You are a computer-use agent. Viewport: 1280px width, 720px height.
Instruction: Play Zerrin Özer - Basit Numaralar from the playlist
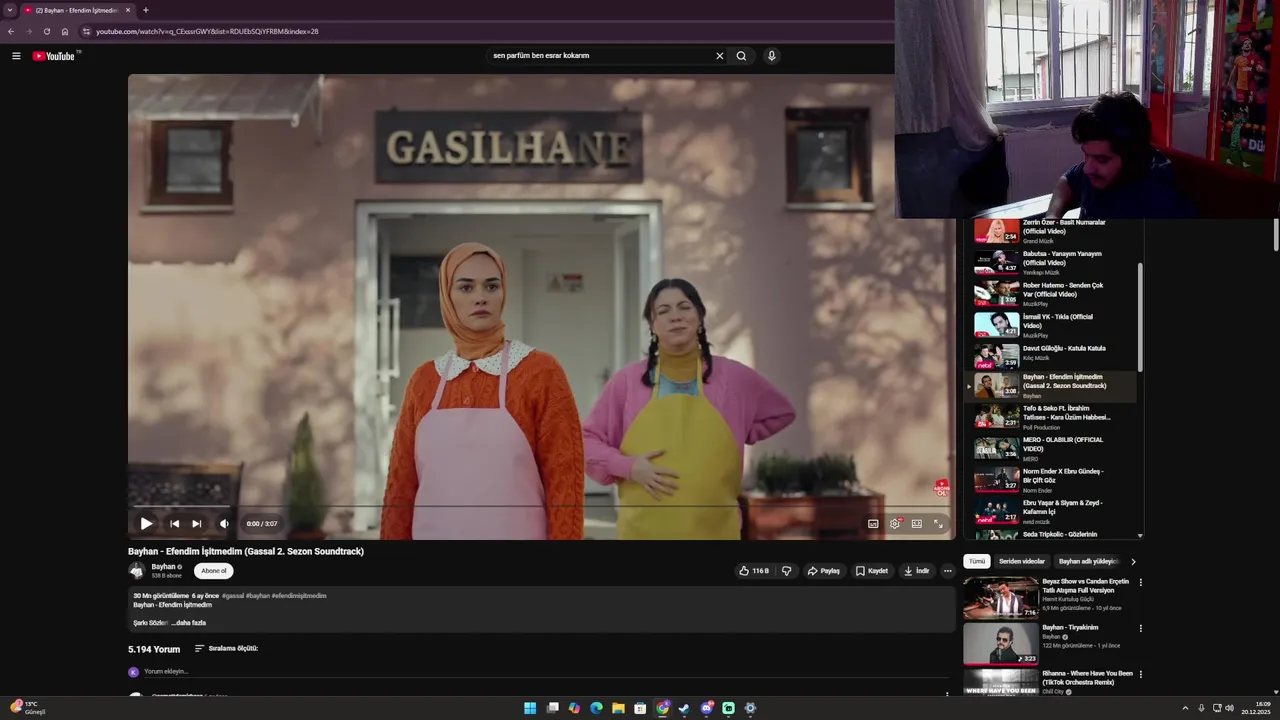coord(1050,231)
